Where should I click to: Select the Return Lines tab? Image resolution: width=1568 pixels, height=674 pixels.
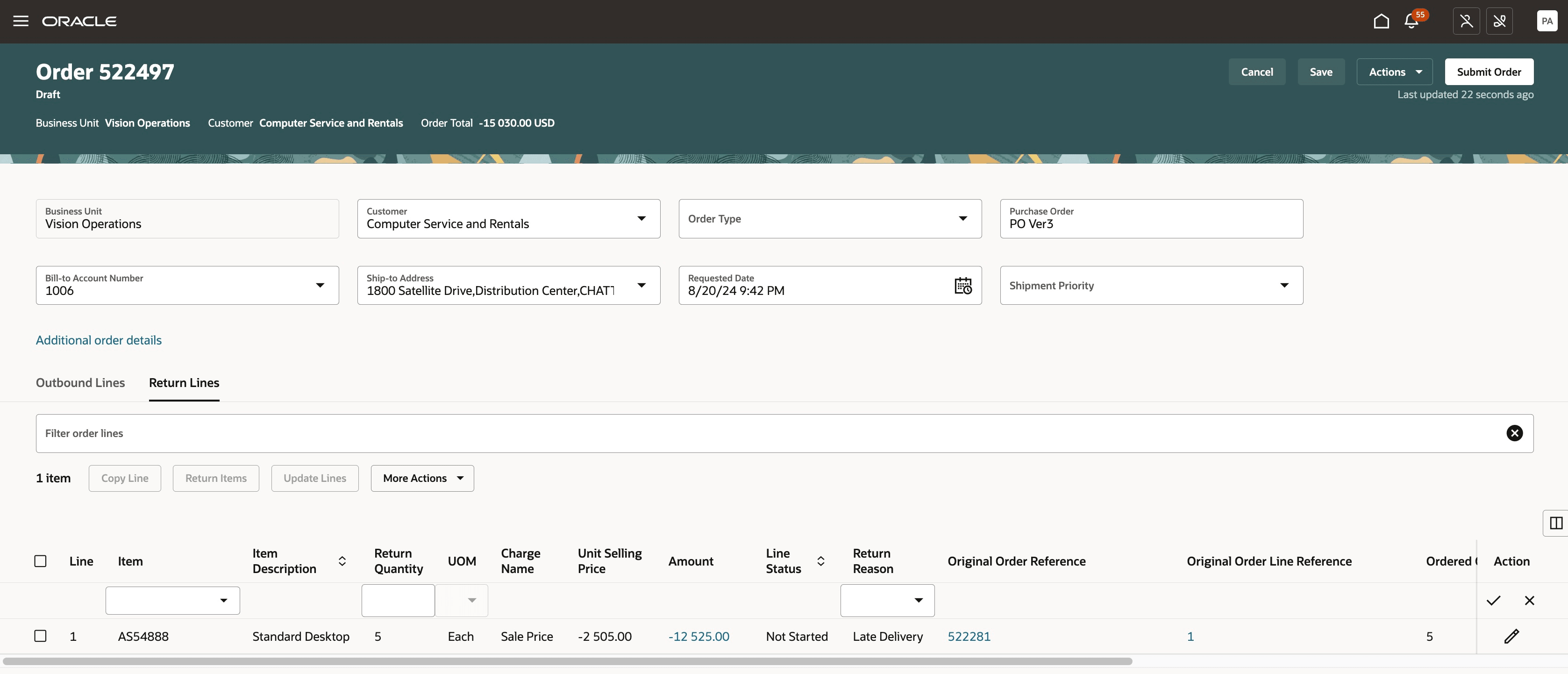pyautogui.click(x=184, y=383)
